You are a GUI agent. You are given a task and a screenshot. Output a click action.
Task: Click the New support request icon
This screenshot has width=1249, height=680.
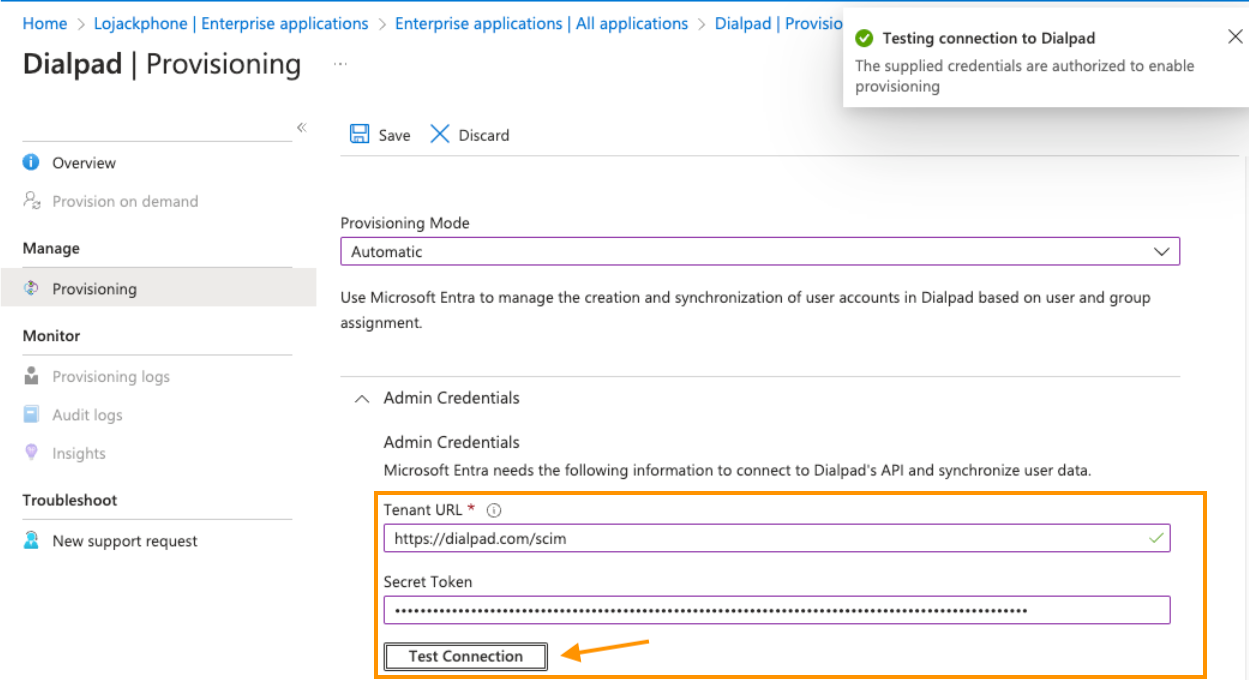point(31,540)
